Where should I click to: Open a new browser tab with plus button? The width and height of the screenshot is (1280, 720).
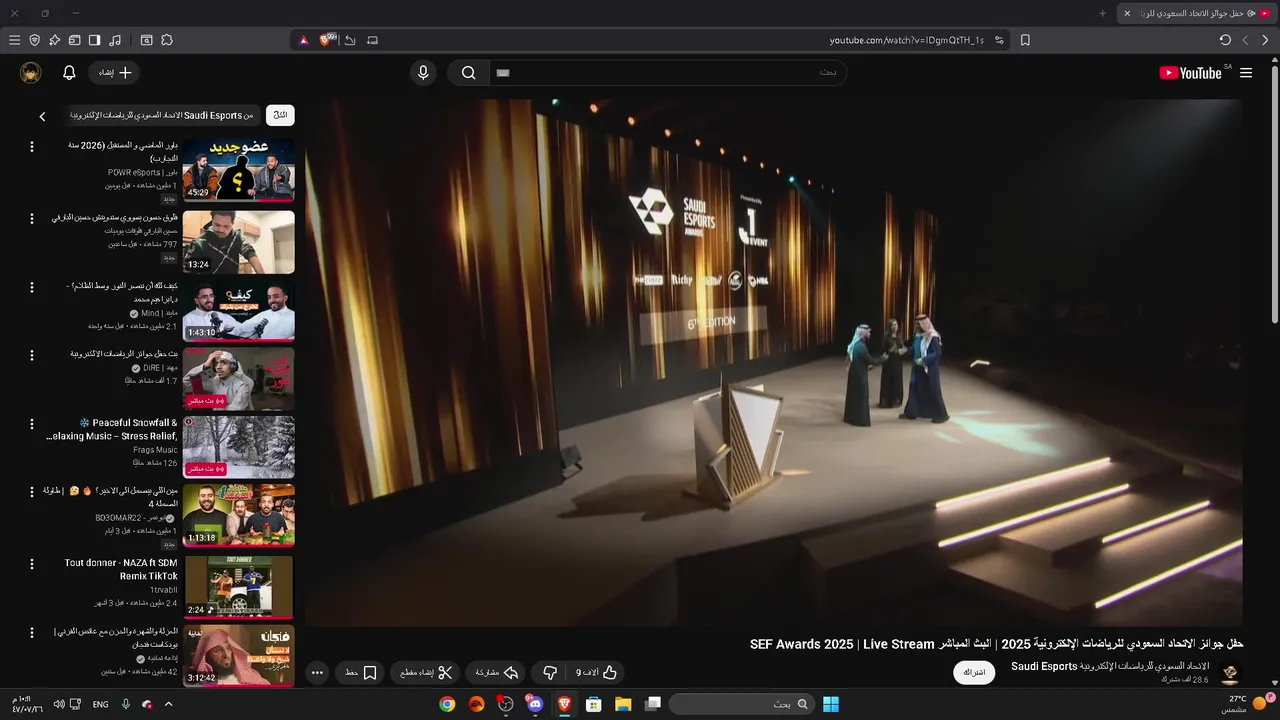(1102, 13)
